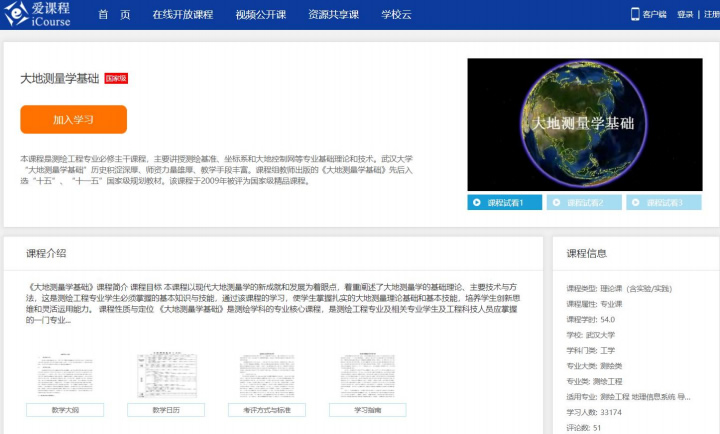This screenshot has width=720, height=434.
Task: Open the 学习指南 document thumbnail
Action: pyautogui.click(x=368, y=374)
